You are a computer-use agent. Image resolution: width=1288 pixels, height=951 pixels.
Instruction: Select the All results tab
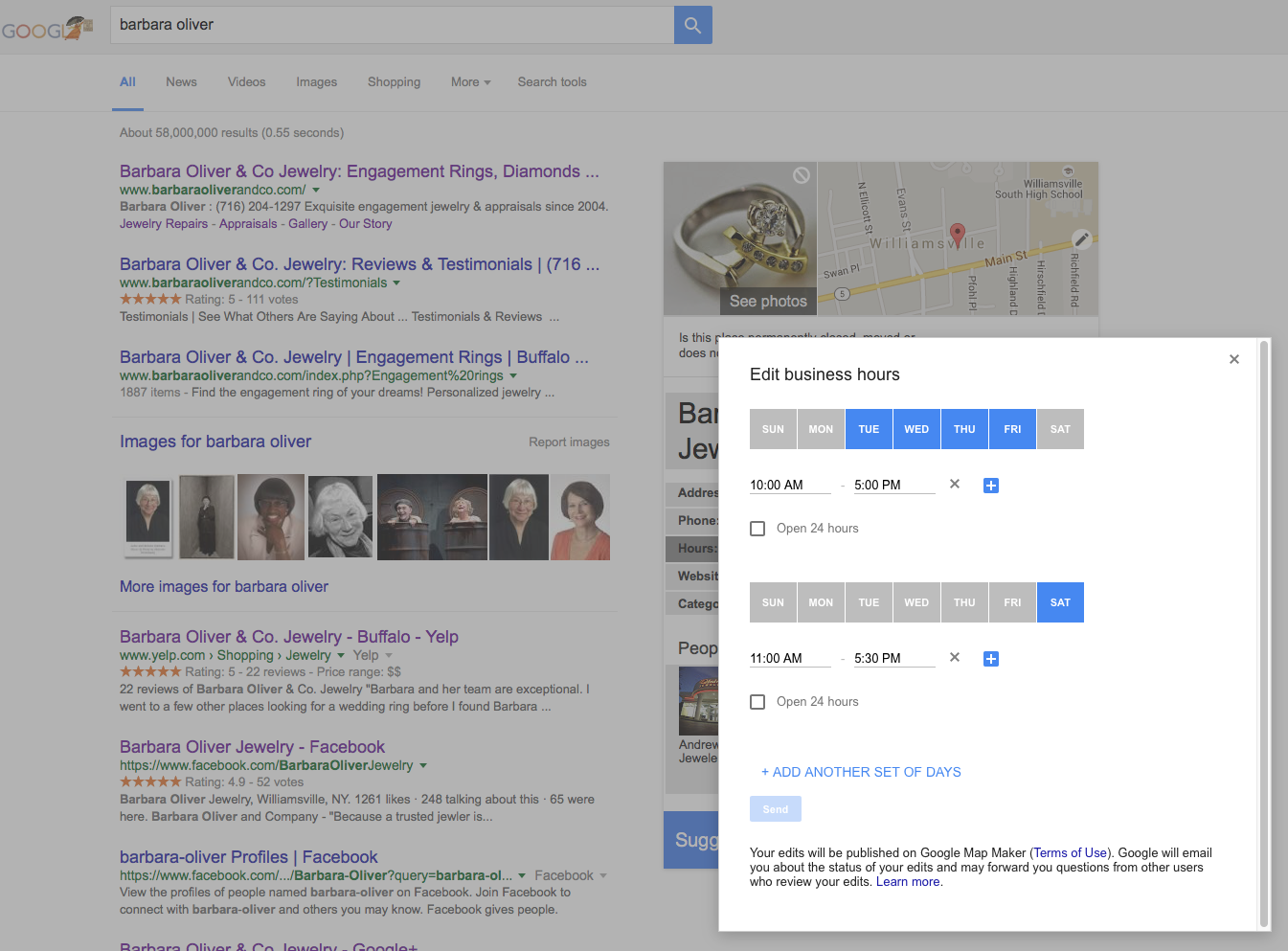pos(127,82)
